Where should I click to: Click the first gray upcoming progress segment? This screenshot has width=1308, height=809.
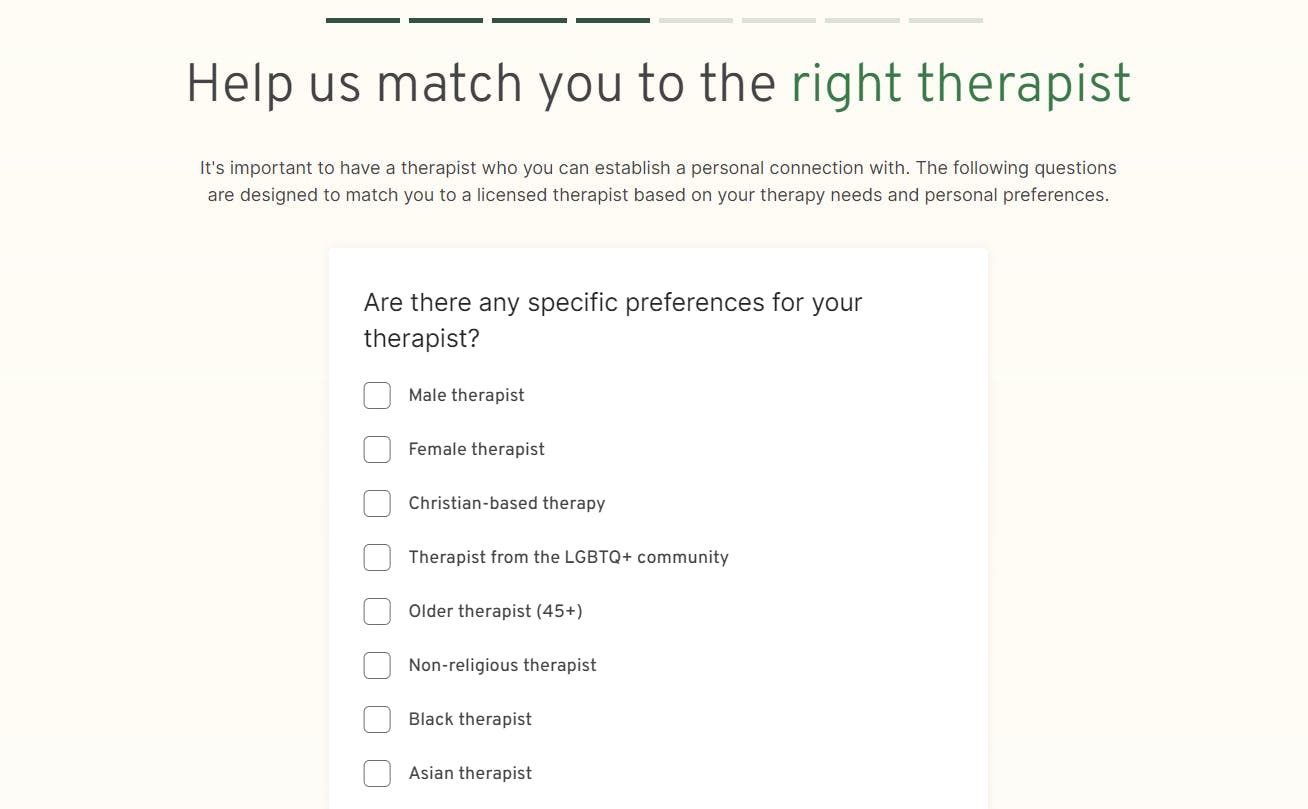tap(695, 18)
